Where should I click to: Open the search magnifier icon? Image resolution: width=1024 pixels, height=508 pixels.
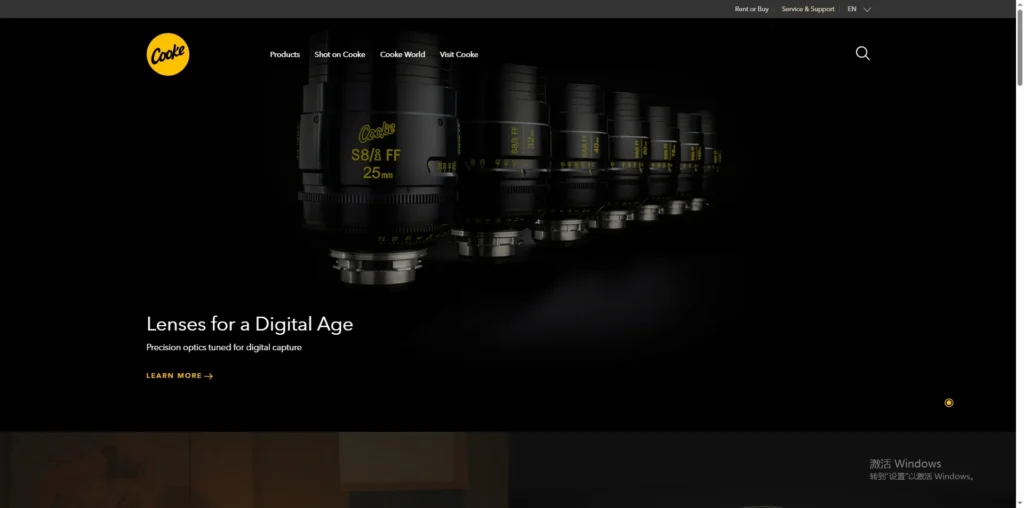pos(862,53)
